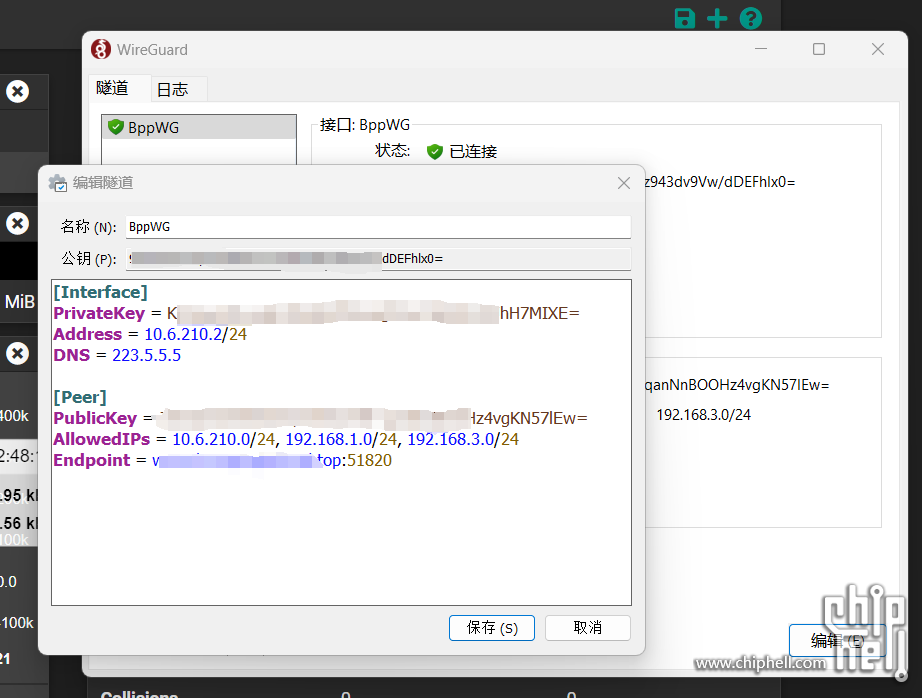Screen dimensions: 922x698
Task: Click the green save disk icon
Action: 684,18
